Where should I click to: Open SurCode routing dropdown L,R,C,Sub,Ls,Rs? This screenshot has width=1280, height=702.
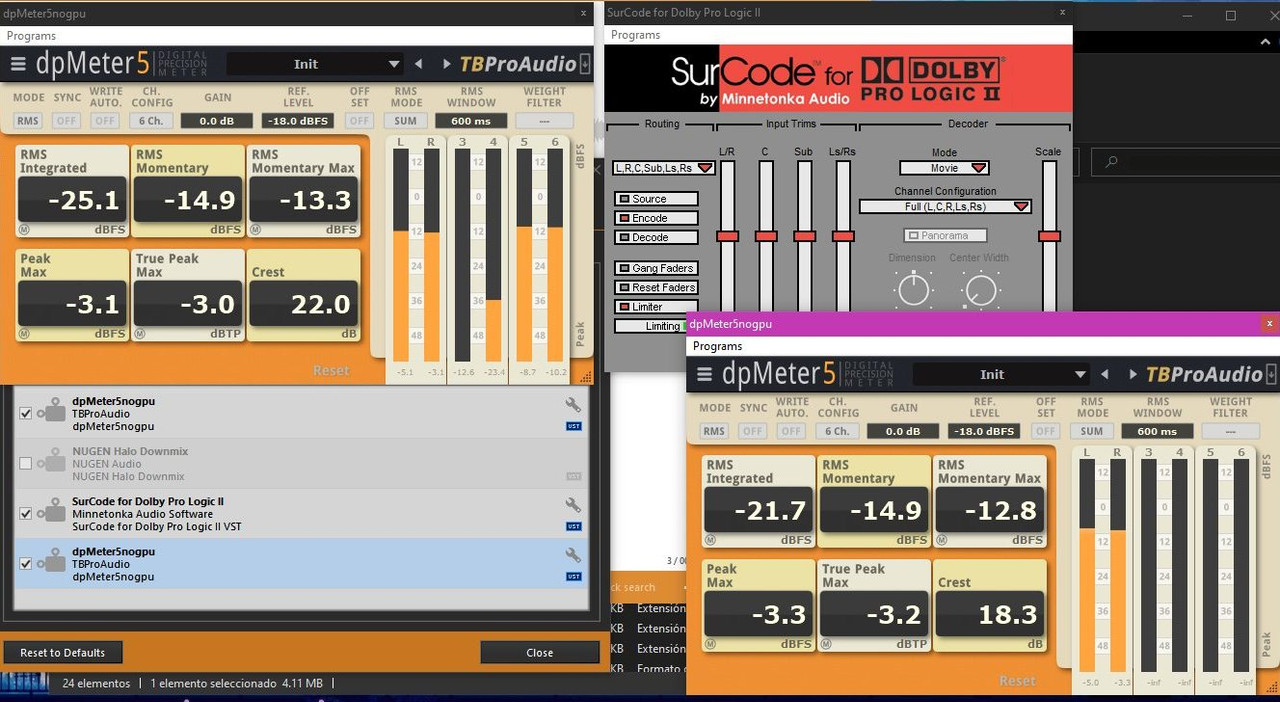664,168
